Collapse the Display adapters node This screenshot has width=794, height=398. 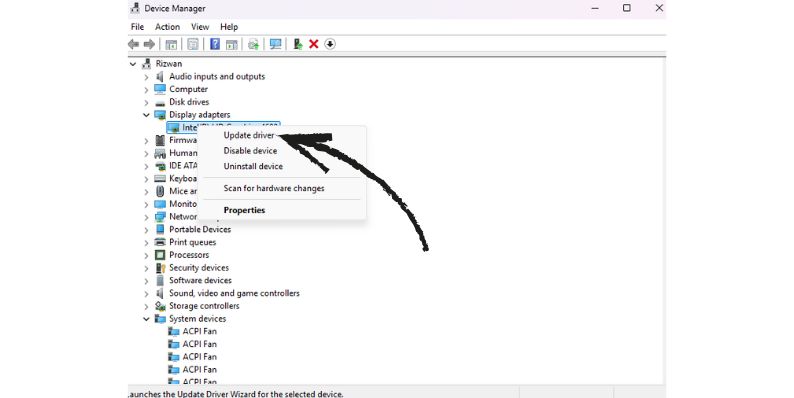pyautogui.click(x=146, y=115)
